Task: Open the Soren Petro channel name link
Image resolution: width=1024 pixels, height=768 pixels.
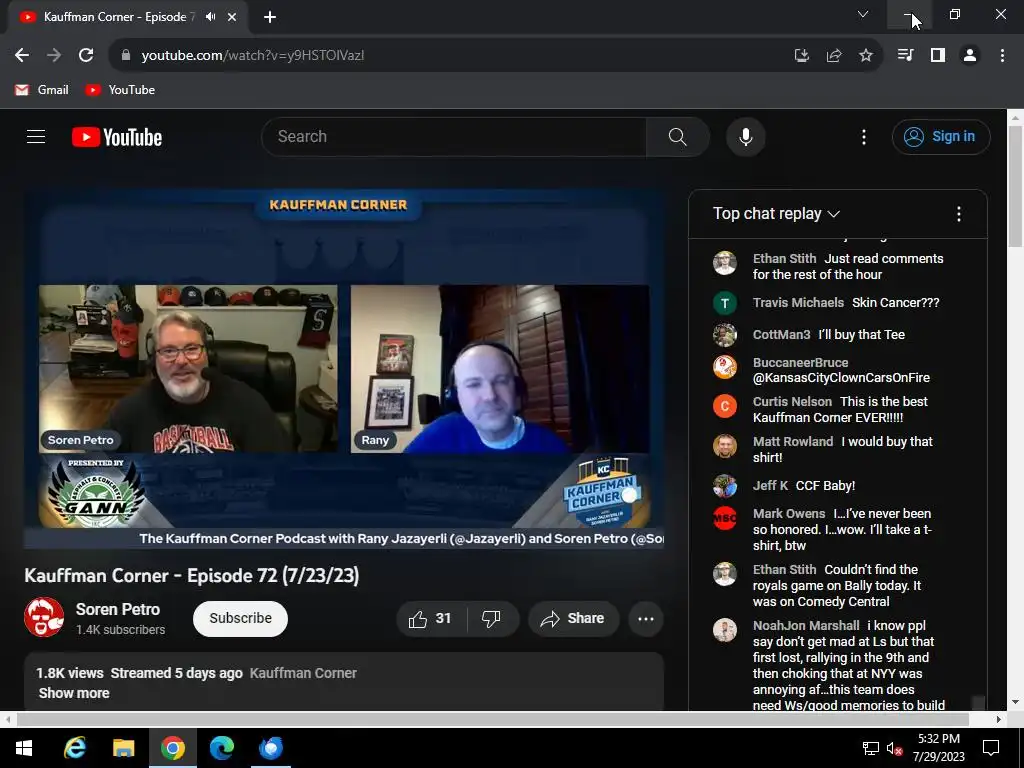Action: coord(118,609)
